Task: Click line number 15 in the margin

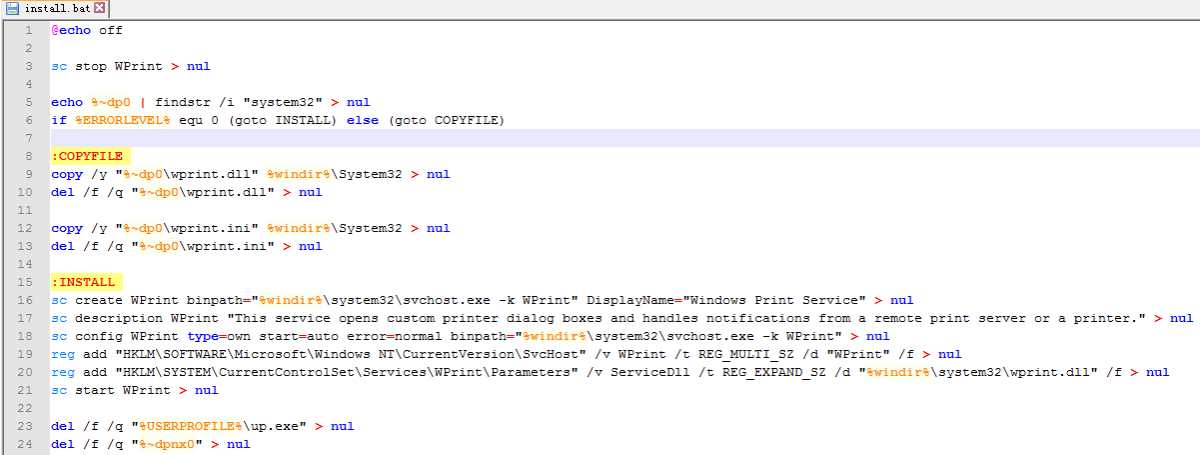Action: click(27, 282)
